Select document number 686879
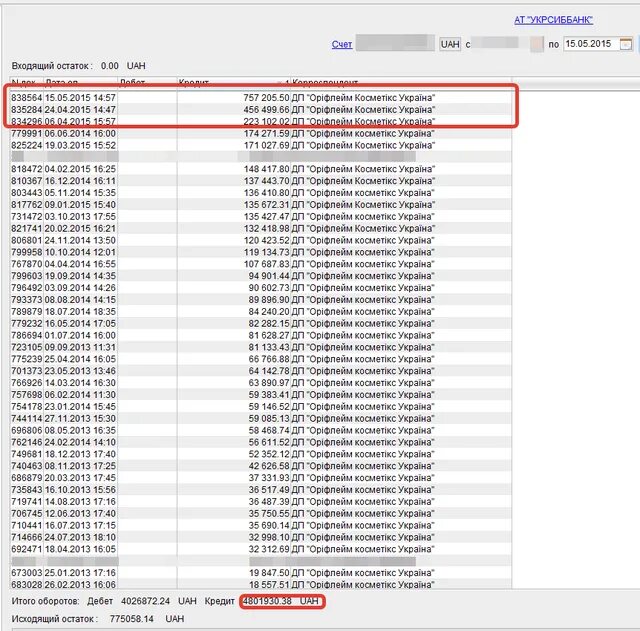Screen dimensions: 640x631 coord(27,478)
